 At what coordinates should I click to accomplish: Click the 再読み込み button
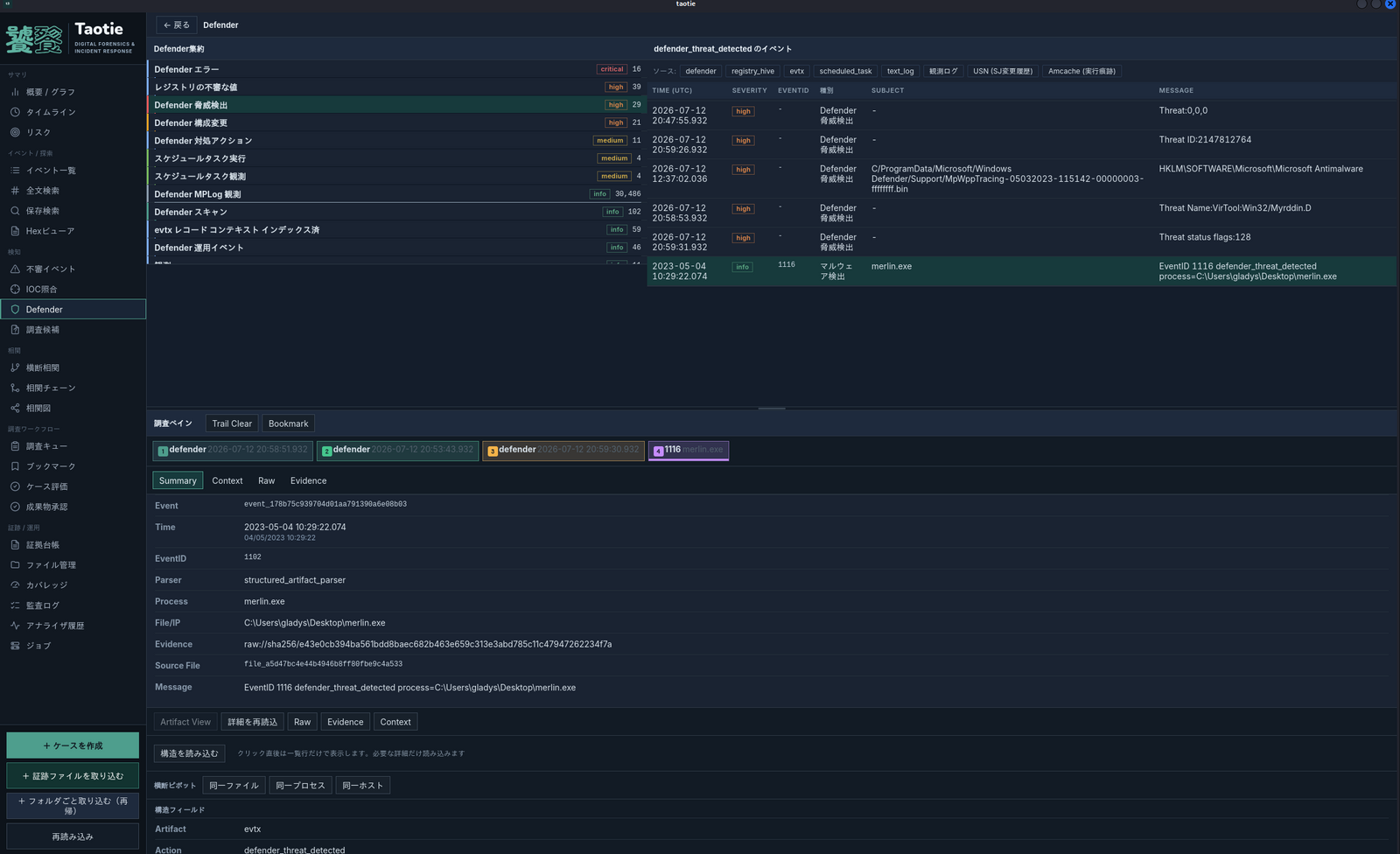click(73, 836)
